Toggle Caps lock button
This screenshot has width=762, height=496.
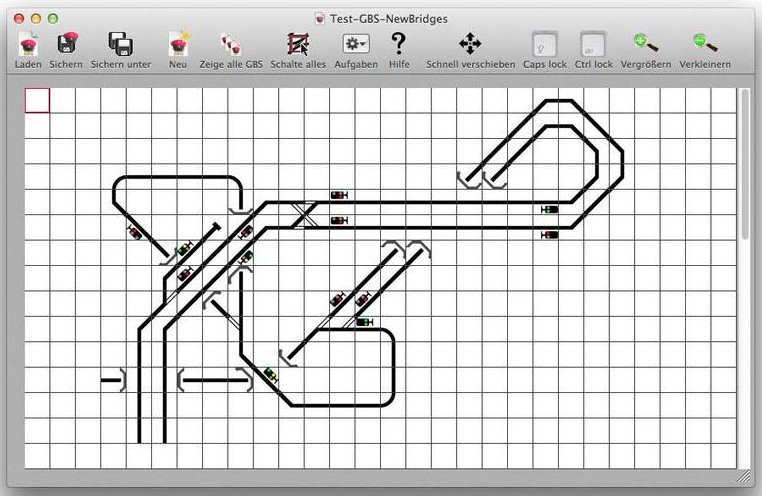545,44
